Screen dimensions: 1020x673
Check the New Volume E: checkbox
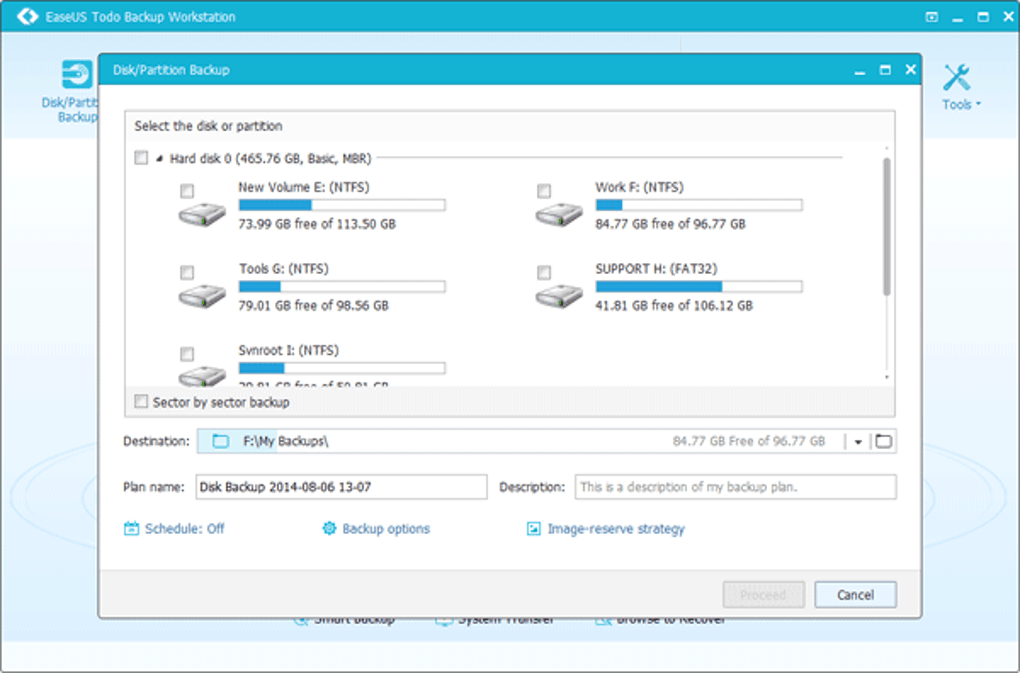tap(187, 191)
